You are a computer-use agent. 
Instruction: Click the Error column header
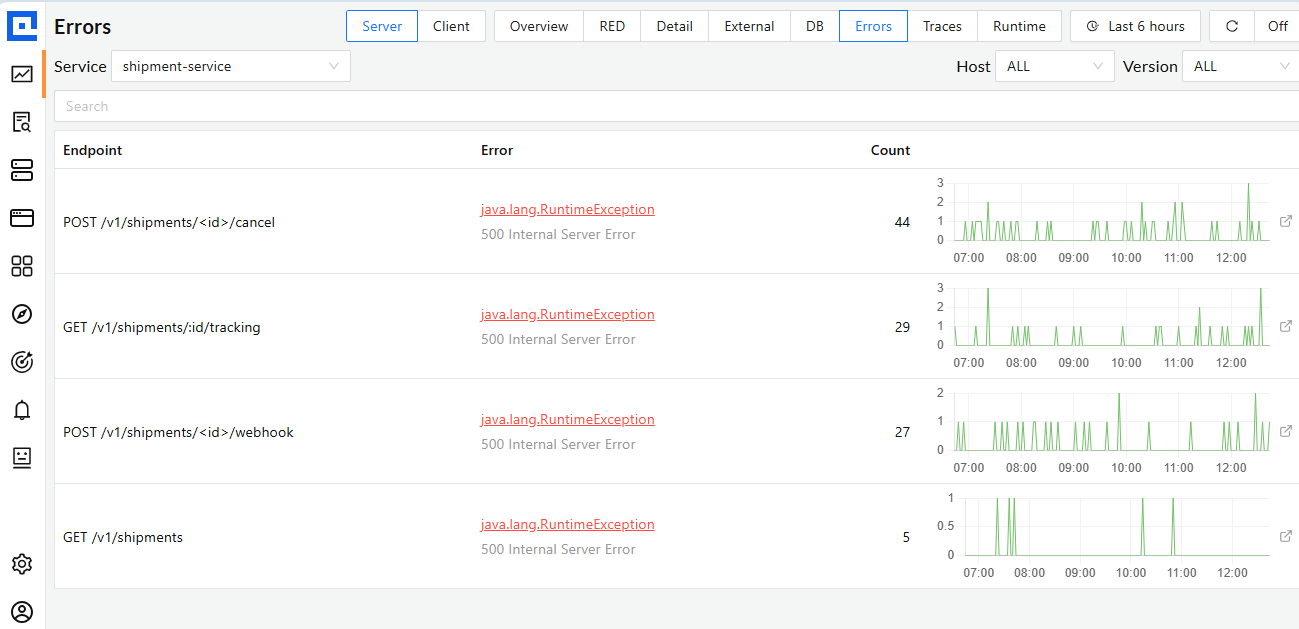(497, 150)
